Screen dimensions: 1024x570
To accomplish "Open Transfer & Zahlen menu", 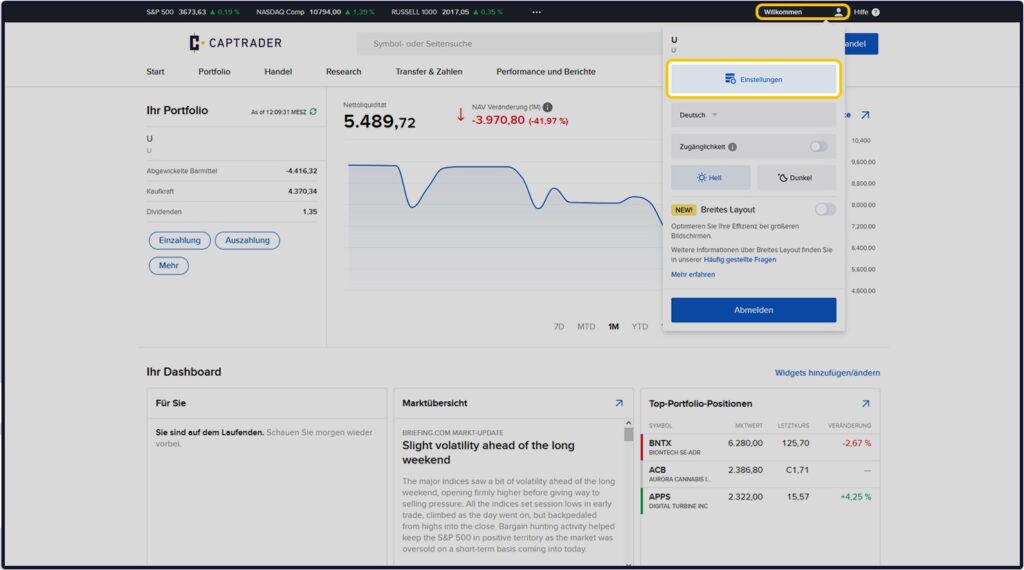I will point(428,72).
